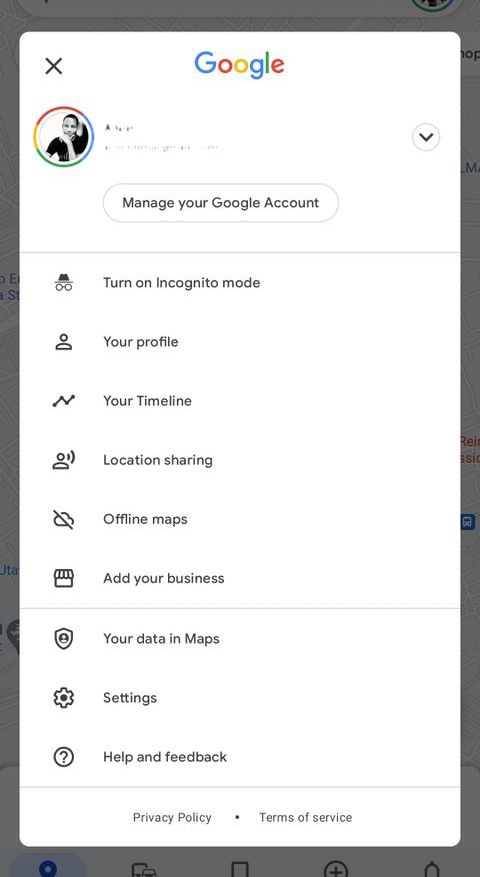Click the Your profile person icon
Viewport: 480px width, 877px height.
[64, 342]
